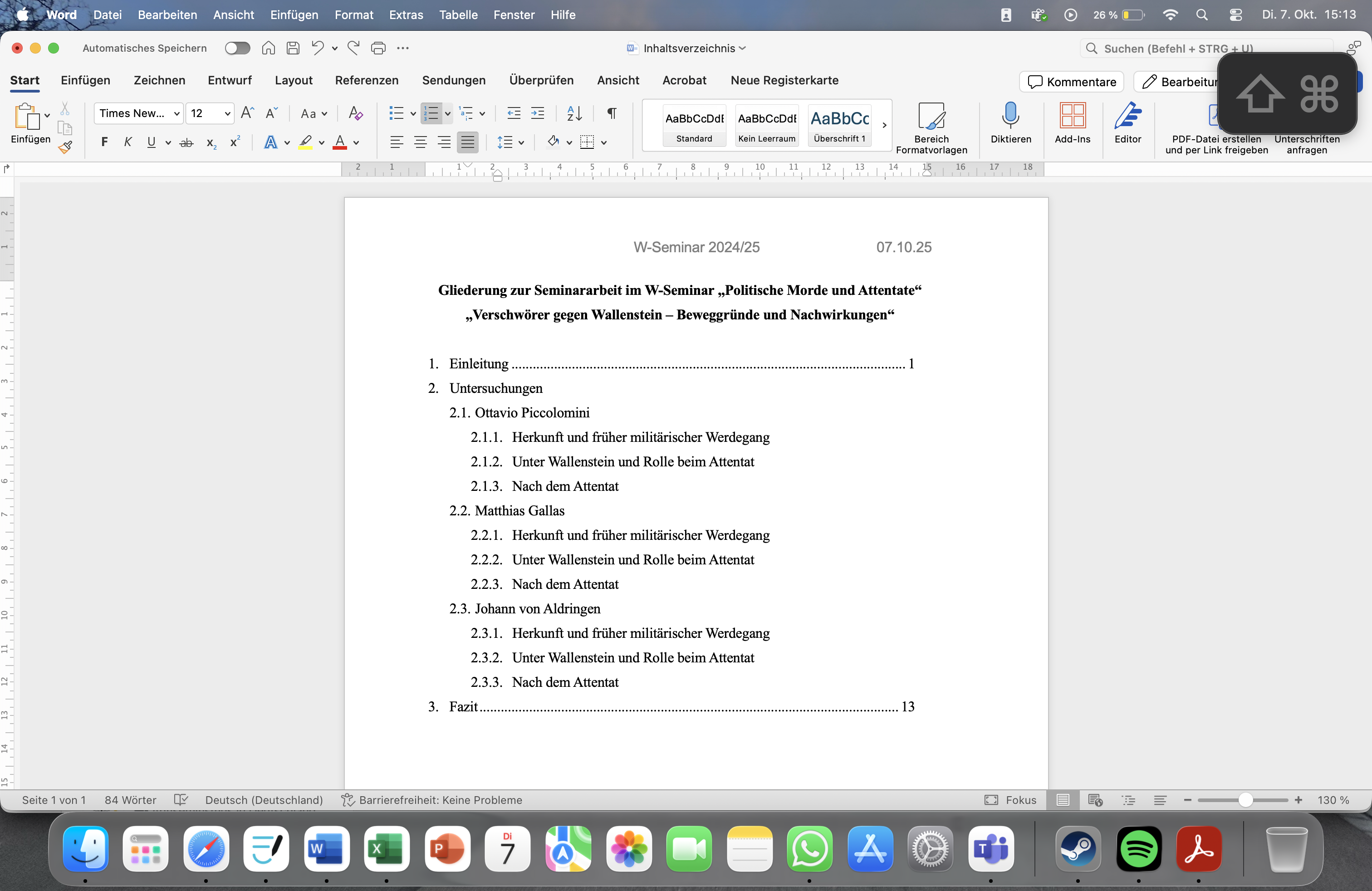Increase font size with the larger A

coord(247,113)
